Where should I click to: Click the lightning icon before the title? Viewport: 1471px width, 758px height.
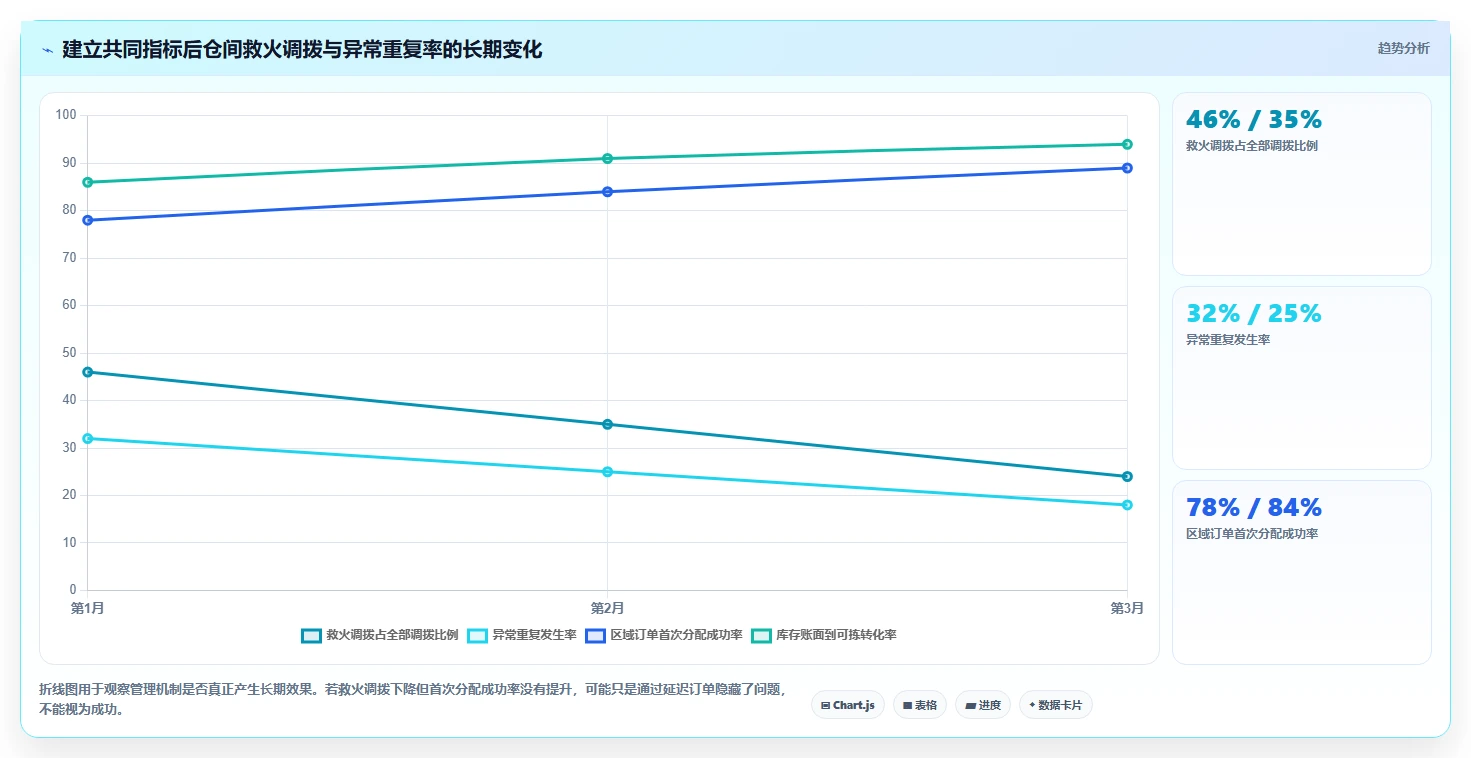click(47, 49)
